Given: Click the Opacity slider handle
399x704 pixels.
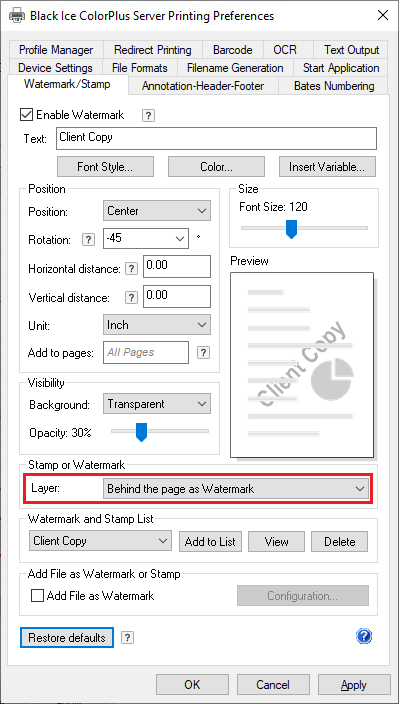Looking at the screenshot, I should 141,432.
